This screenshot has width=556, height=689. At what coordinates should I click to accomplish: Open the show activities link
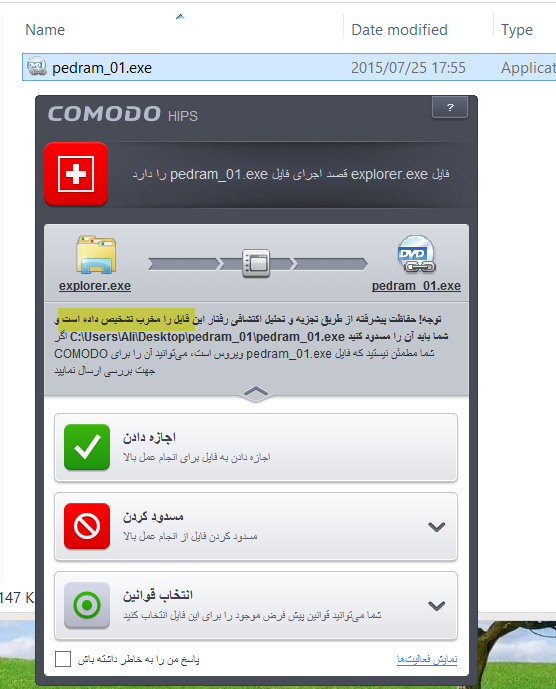[x=427, y=659]
